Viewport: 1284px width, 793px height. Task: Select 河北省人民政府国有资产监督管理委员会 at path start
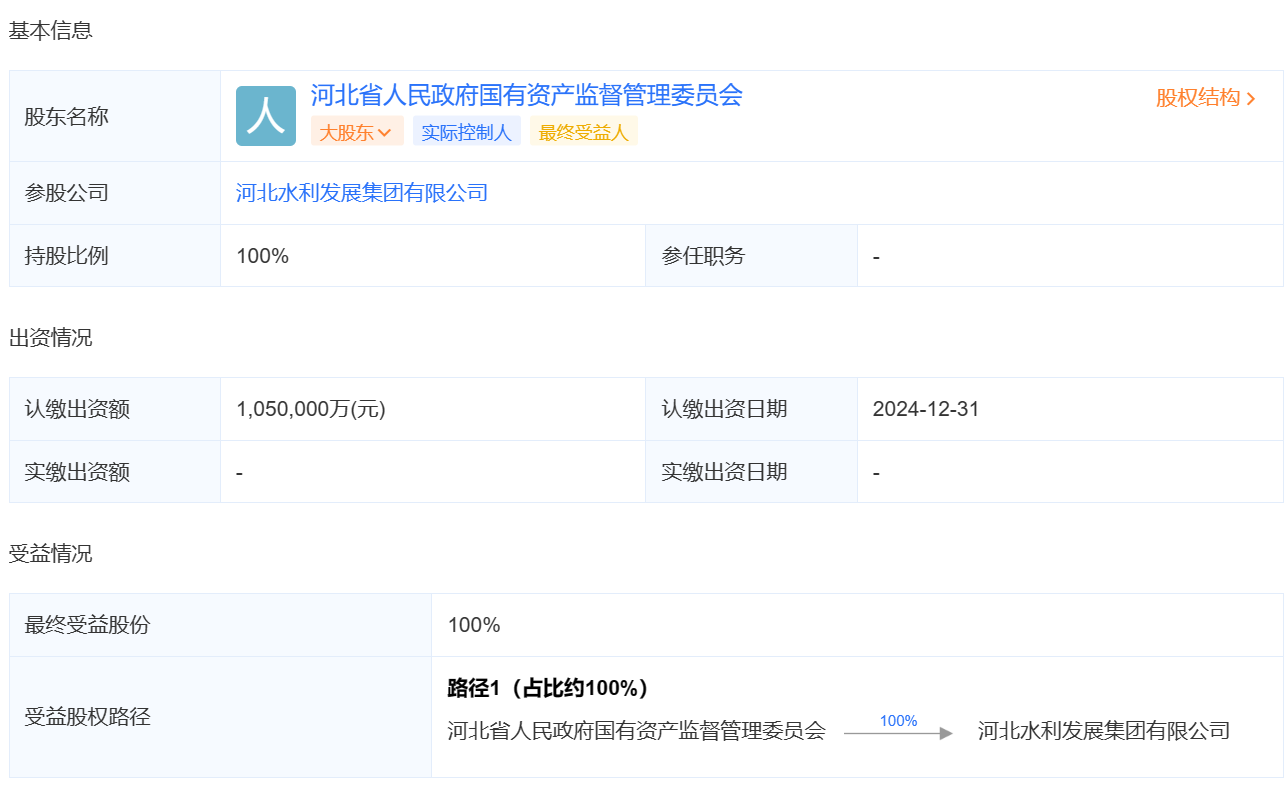coord(636,731)
